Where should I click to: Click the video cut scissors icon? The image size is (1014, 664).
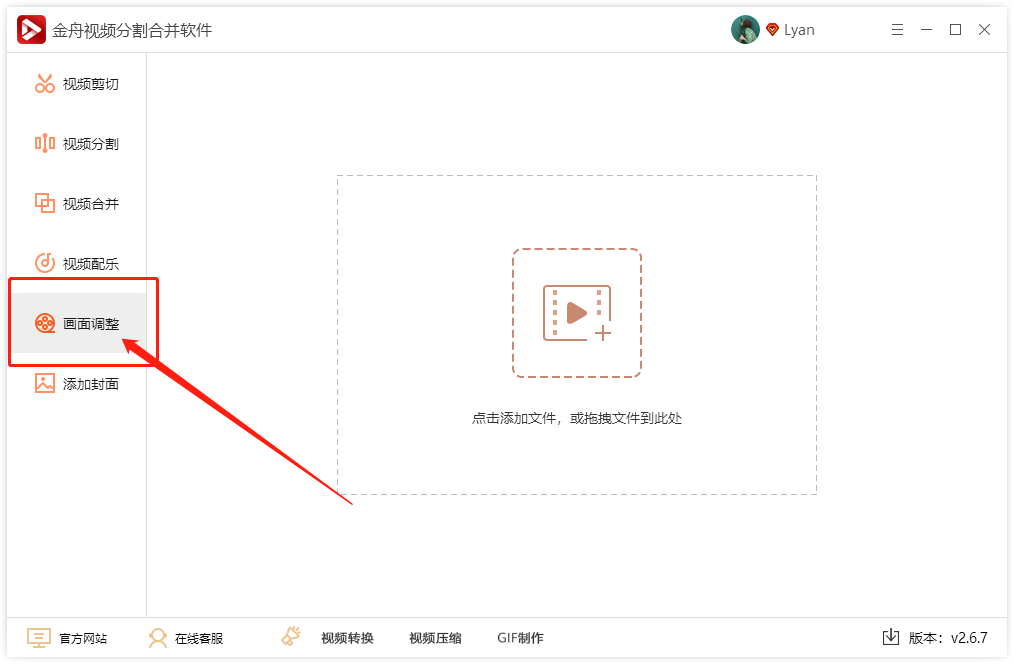pos(45,83)
